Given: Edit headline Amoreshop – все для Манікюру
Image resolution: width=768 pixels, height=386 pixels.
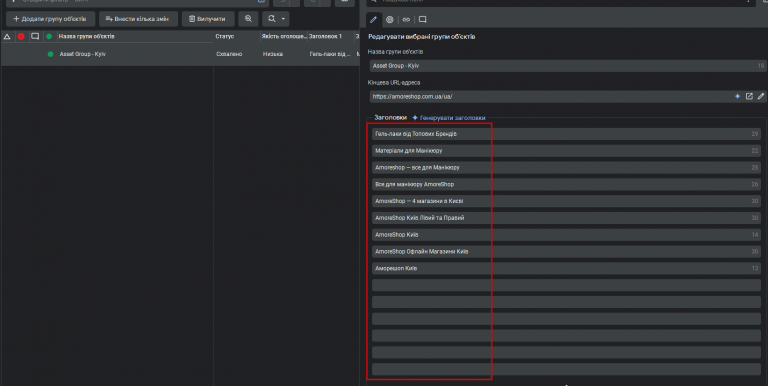Looking at the screenshot, I should (566, 168).
